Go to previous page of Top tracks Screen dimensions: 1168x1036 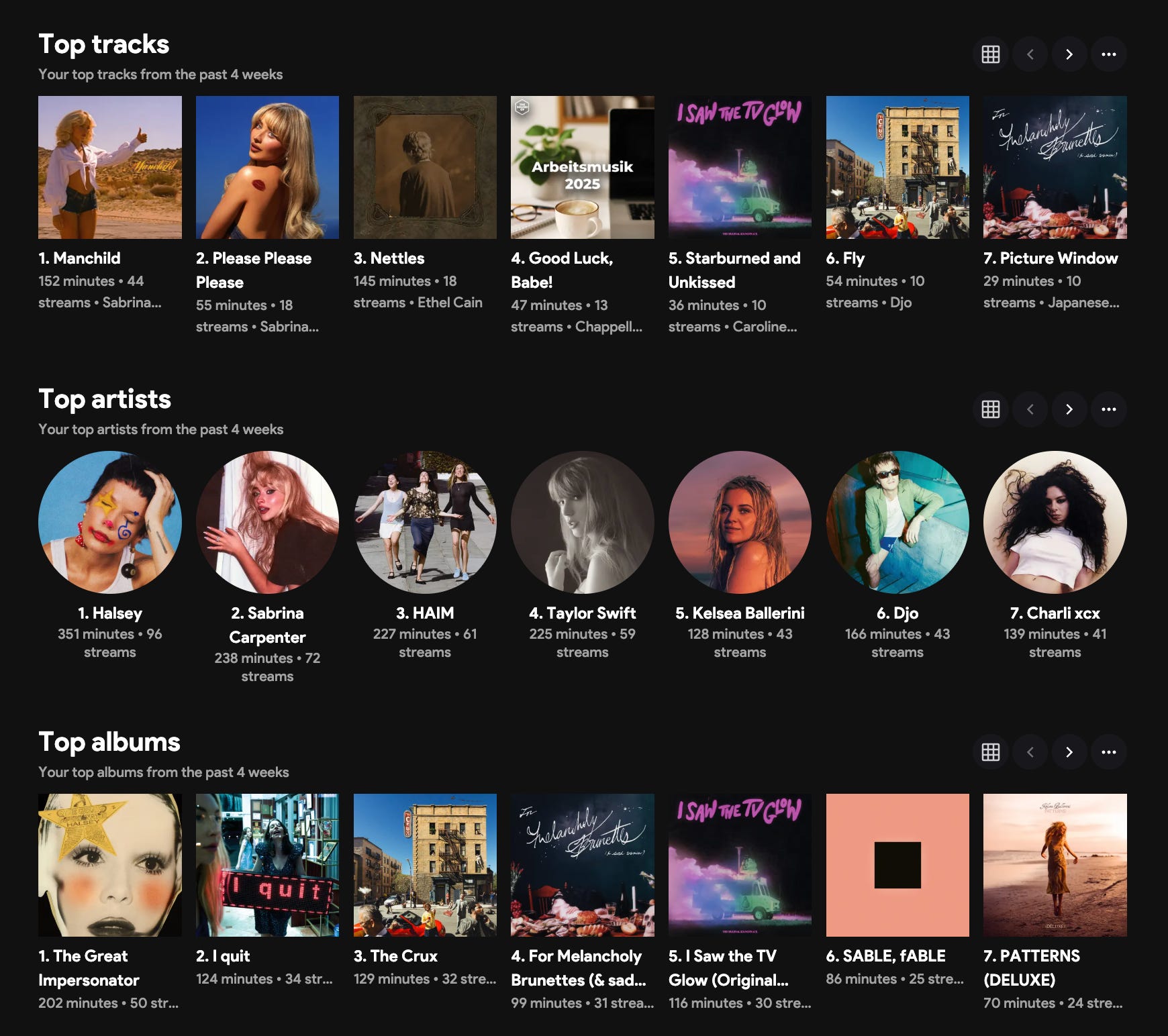point(1030,54)
